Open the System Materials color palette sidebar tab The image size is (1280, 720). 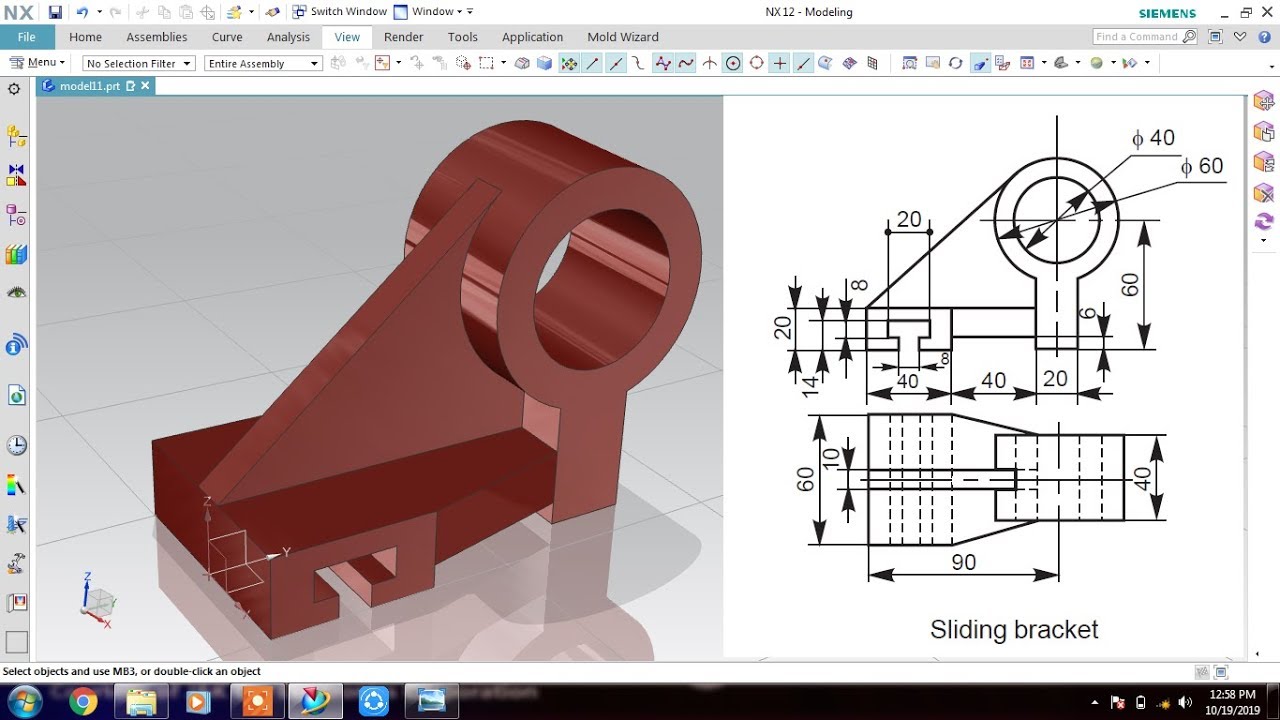[16, 486]
